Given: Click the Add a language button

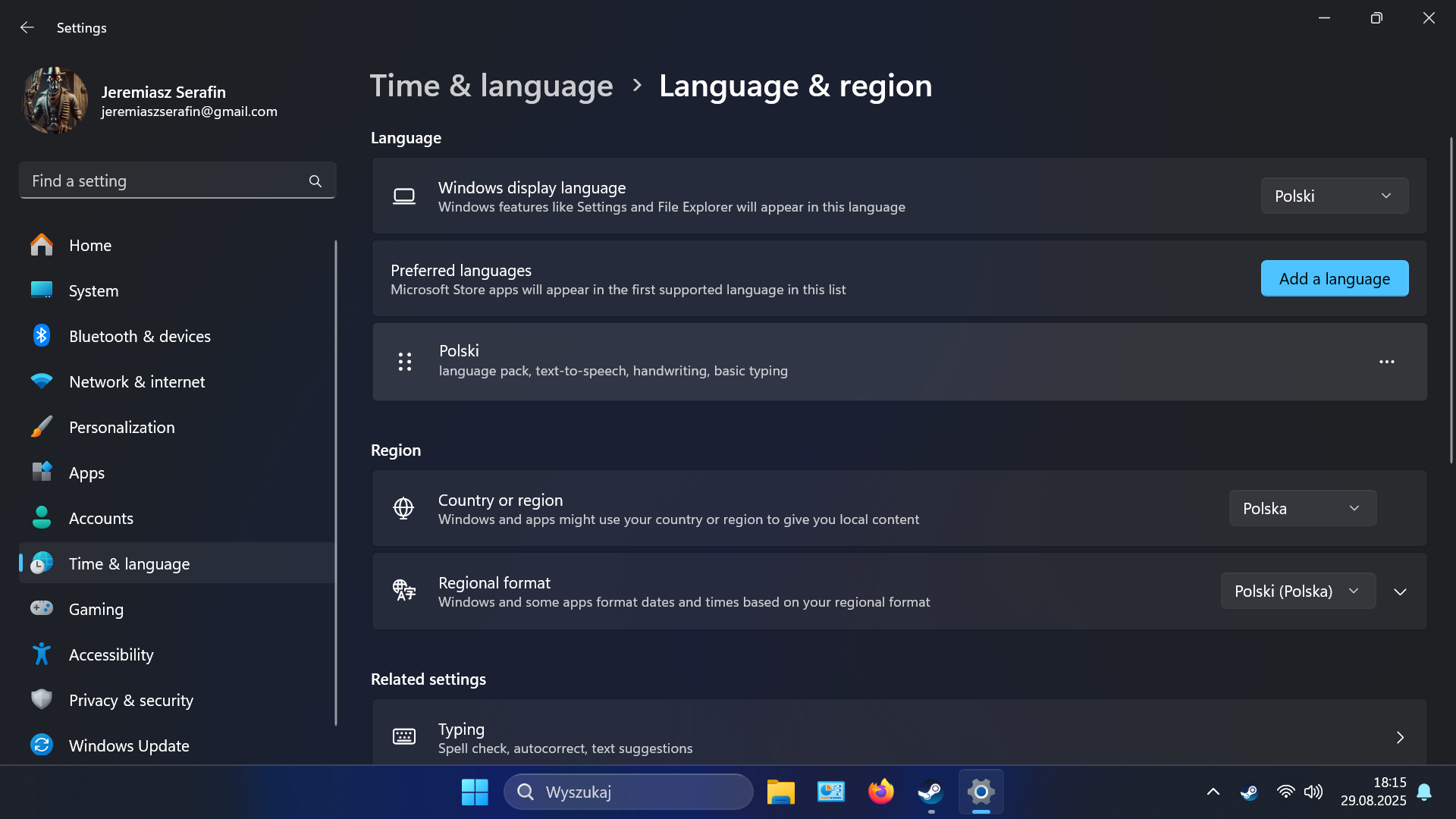Looking at the screenshot, I should tap(1334, 278).
